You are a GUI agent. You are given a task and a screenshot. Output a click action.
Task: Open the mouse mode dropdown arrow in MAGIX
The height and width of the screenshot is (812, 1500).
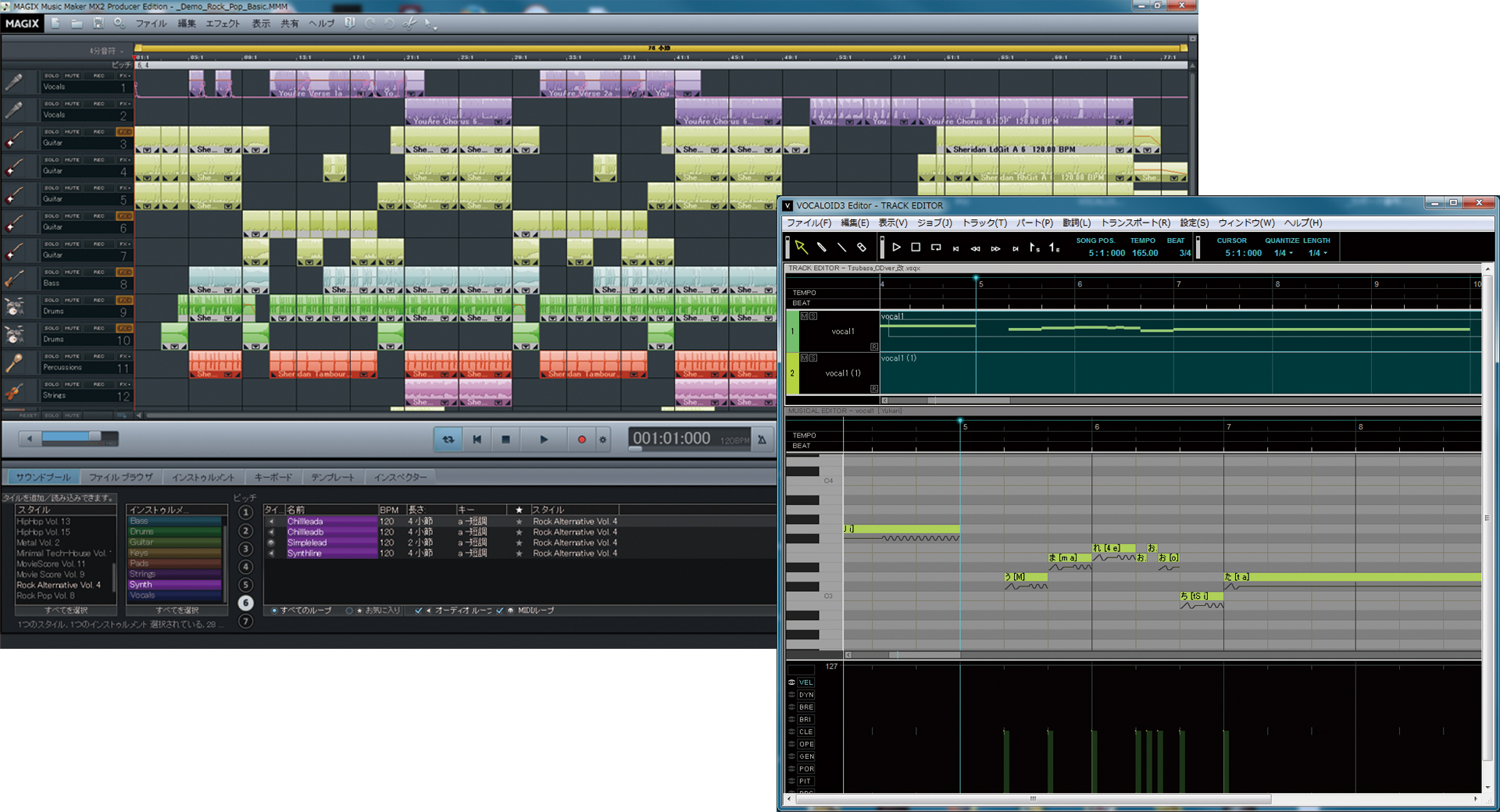pos(435,27)
